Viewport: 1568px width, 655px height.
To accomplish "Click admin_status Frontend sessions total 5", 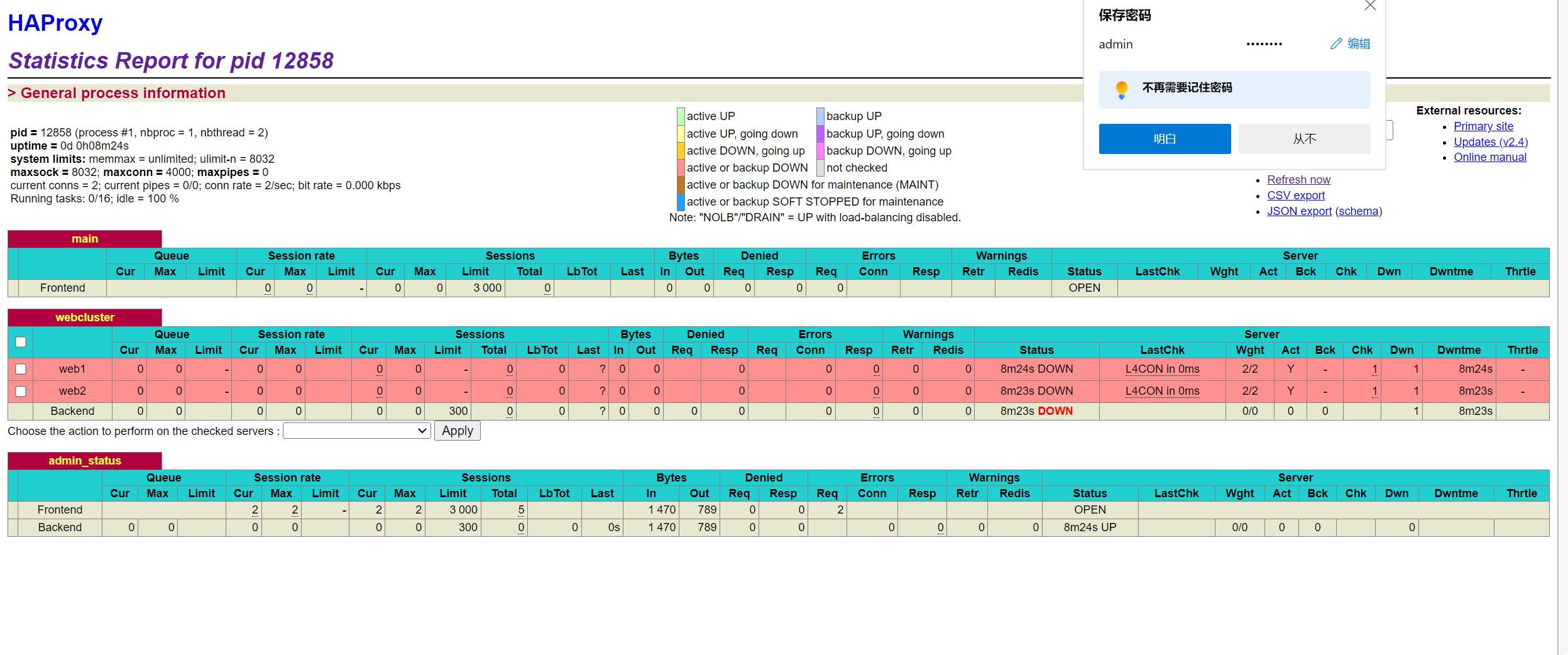I will (521, 510).
